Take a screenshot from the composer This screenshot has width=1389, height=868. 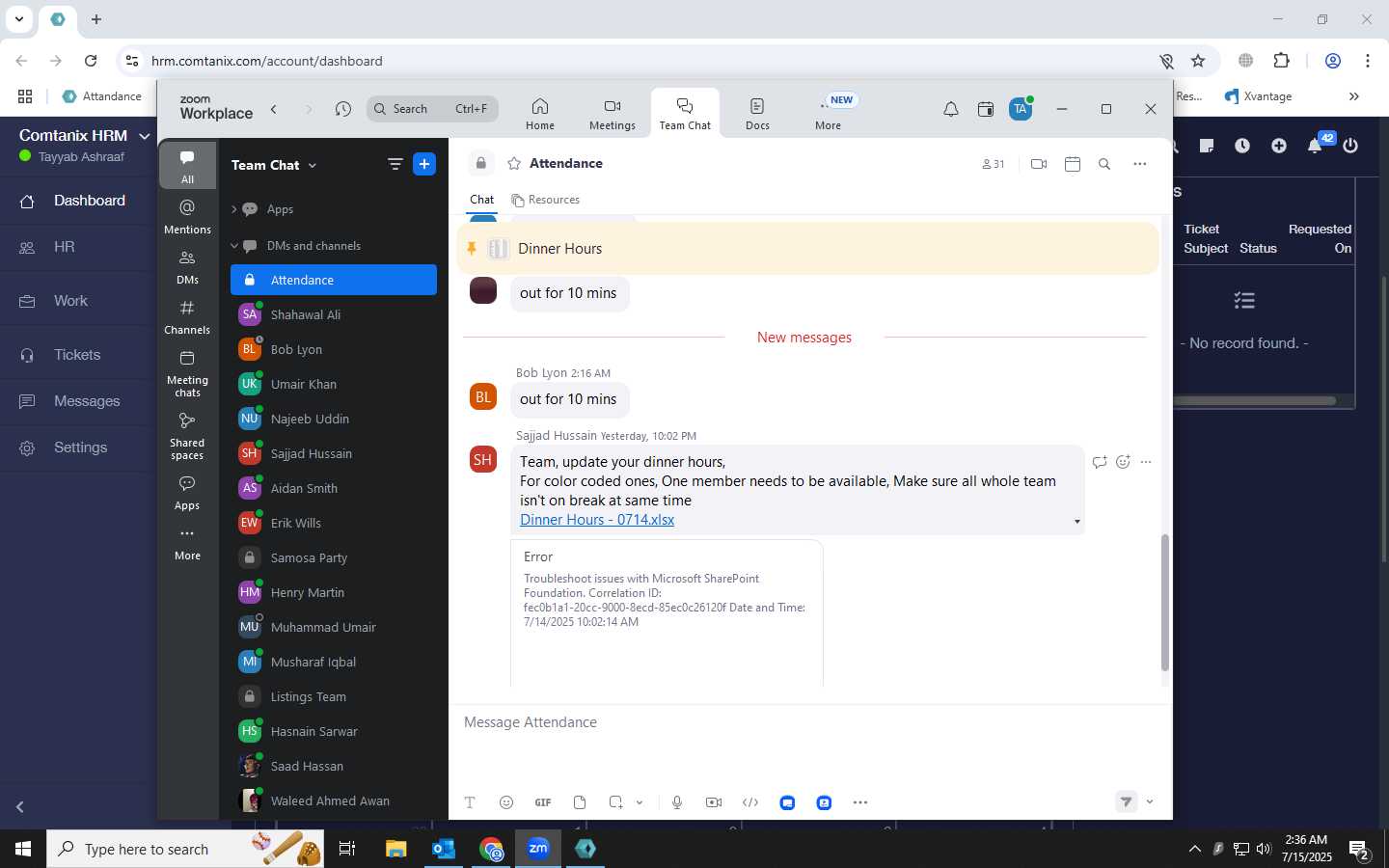pos(616,802)
